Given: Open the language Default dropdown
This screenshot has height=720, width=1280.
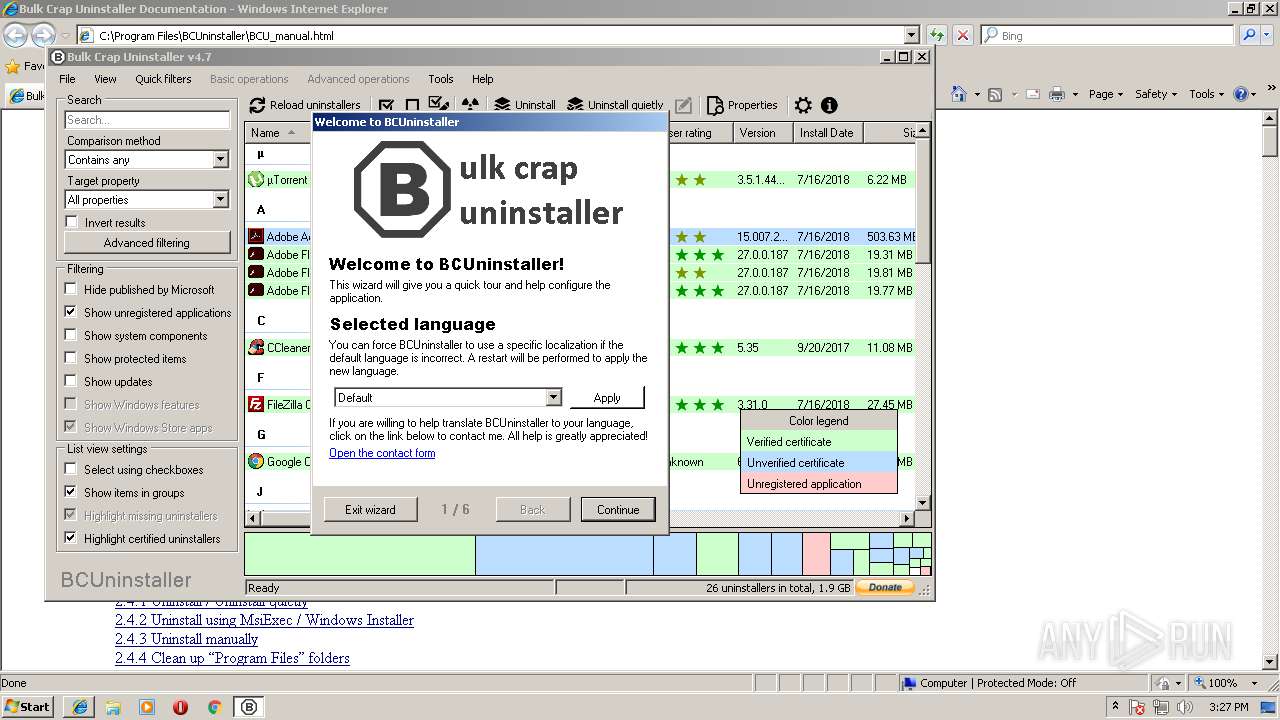Looking at the screenshot, I should click(553, 397).
